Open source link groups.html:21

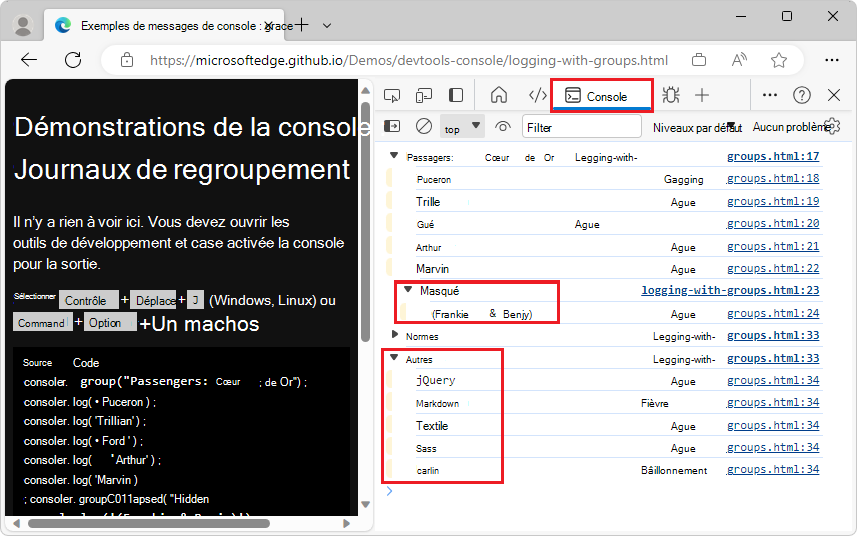(x=773, y=246)
